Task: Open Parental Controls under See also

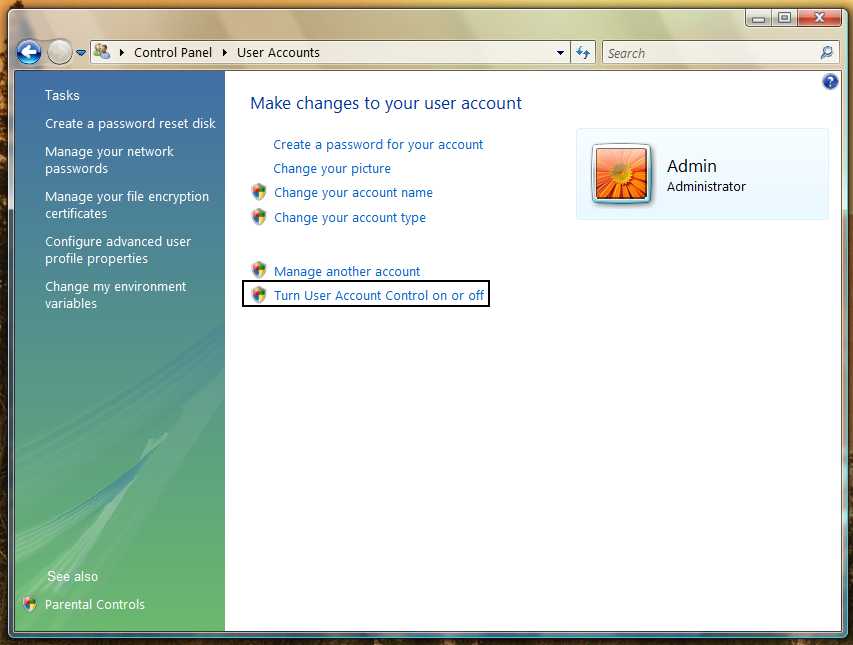Action: click(95, 604)
